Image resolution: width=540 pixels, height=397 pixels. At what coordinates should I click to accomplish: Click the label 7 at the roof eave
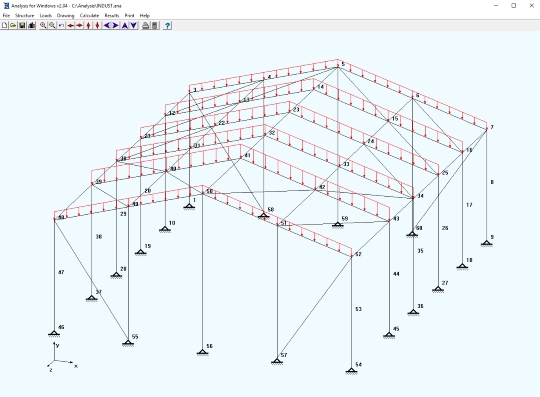pyautogui.click(x=492, y=127)
